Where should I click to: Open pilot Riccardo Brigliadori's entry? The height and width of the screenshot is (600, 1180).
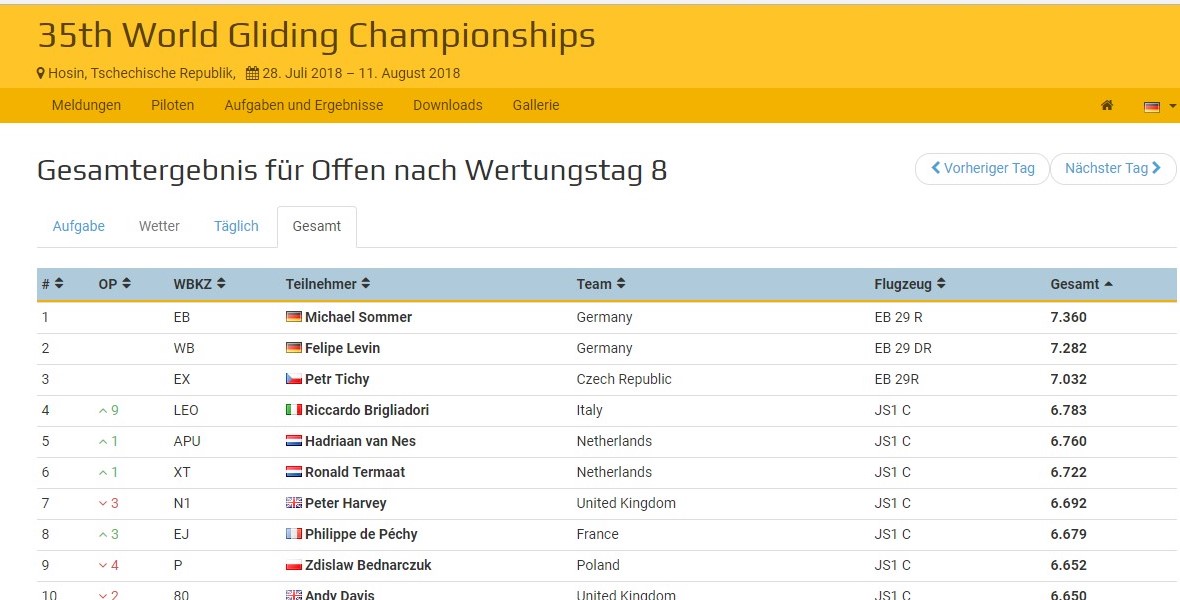coord(367,410)
